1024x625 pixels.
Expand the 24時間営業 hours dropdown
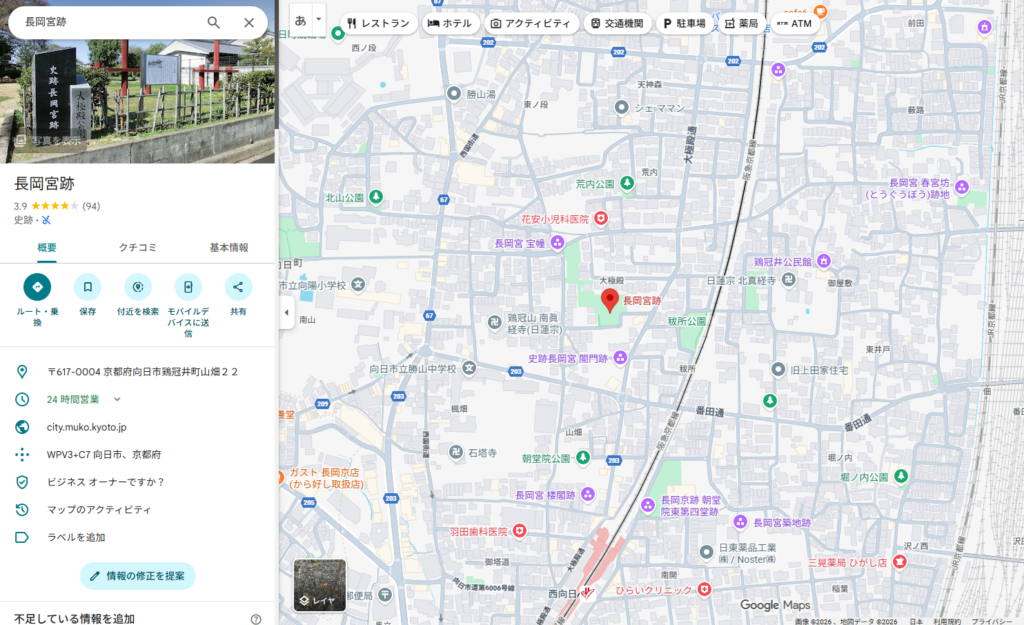coord(117,399)
